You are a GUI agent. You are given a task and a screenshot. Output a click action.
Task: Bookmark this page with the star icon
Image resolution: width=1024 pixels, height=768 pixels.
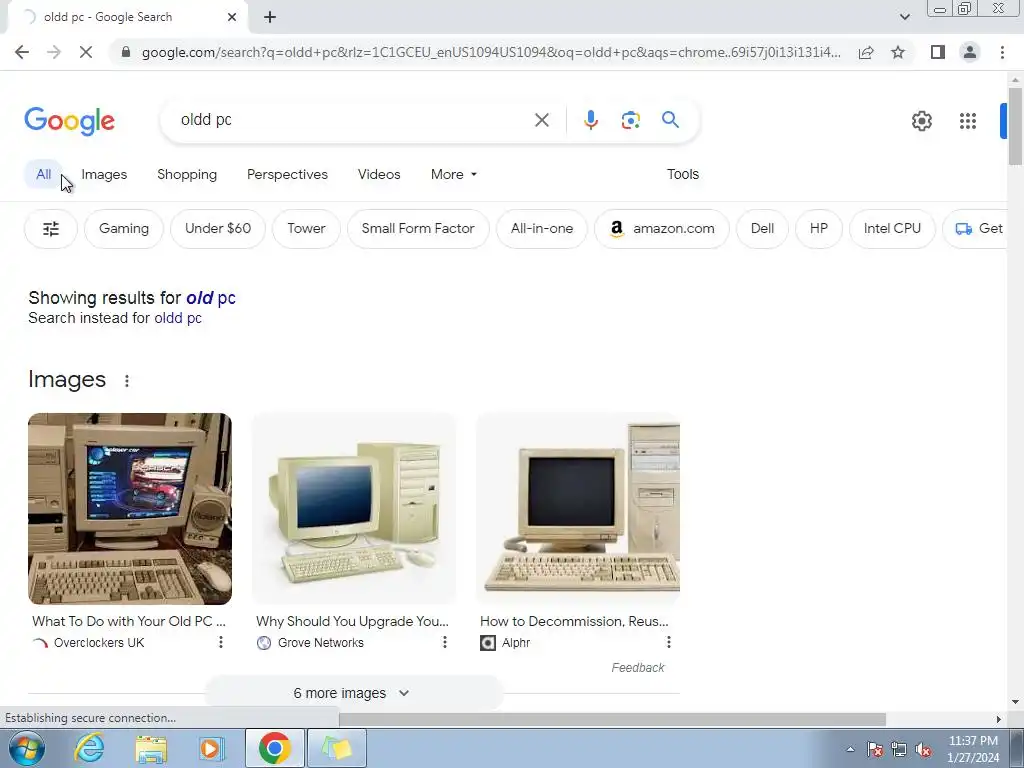pyautogui.click(x=898, y=52)
